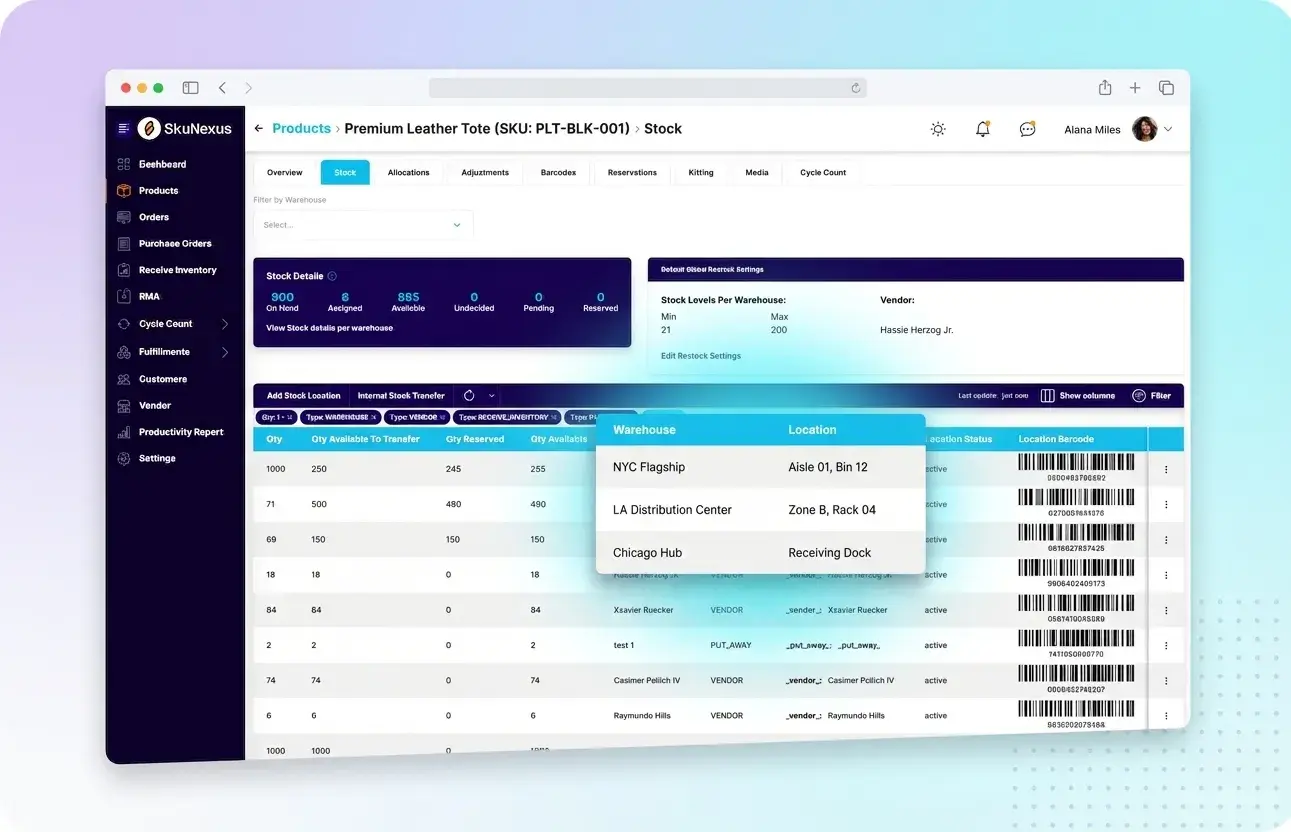Open Edit Restock Settings

pyautogui.click(x=701, y=355)
